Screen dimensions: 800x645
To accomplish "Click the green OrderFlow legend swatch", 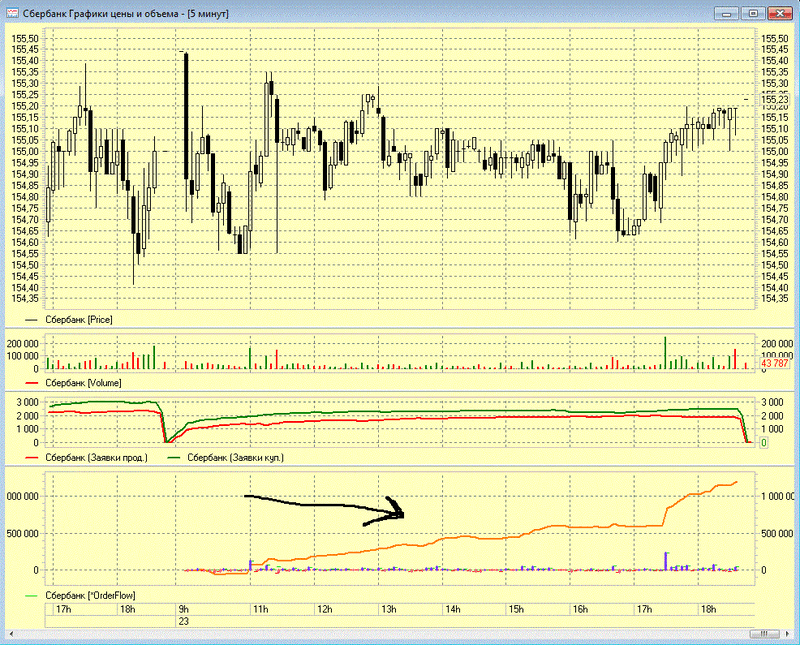I will [32, 596].
